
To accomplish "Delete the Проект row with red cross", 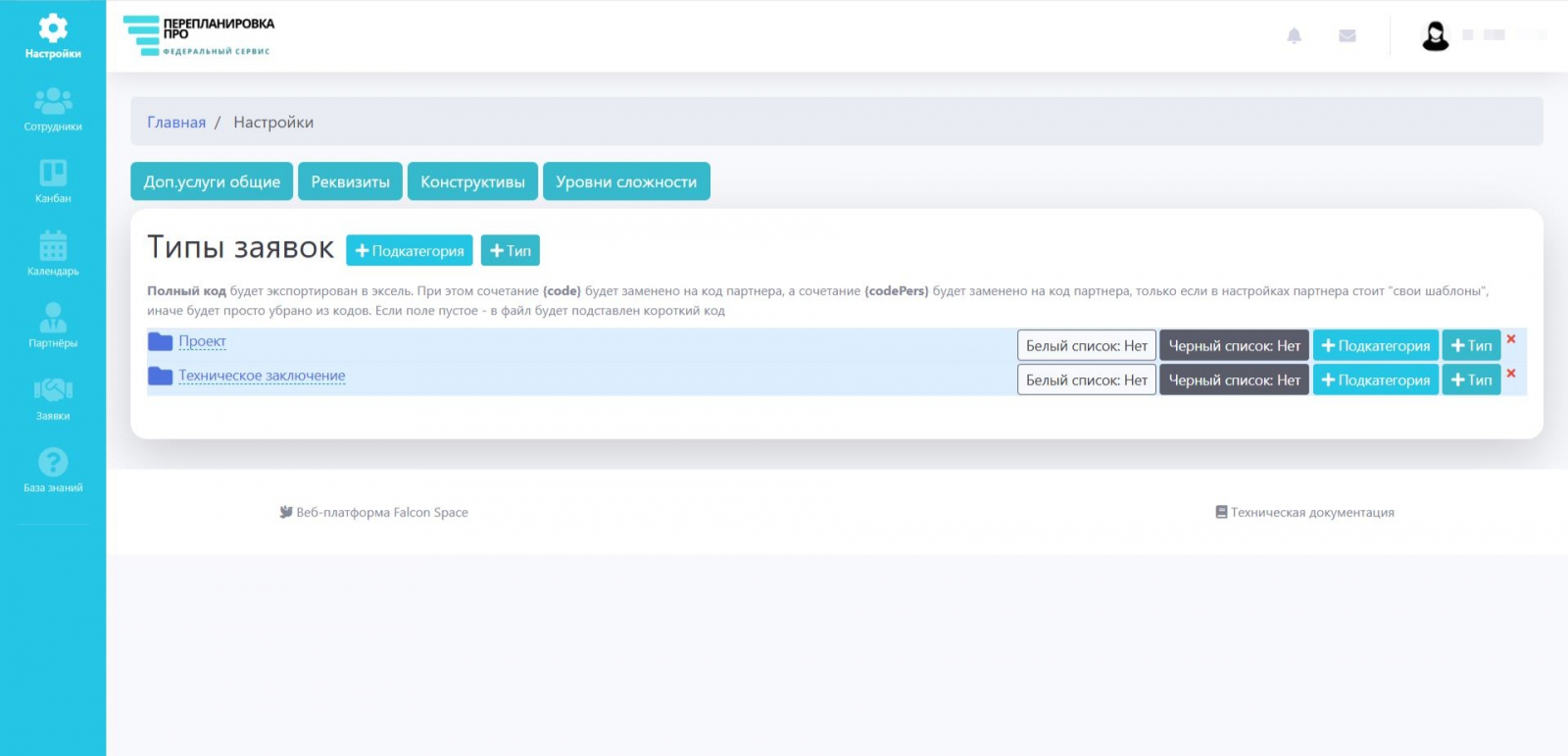I will point(1511,339).
